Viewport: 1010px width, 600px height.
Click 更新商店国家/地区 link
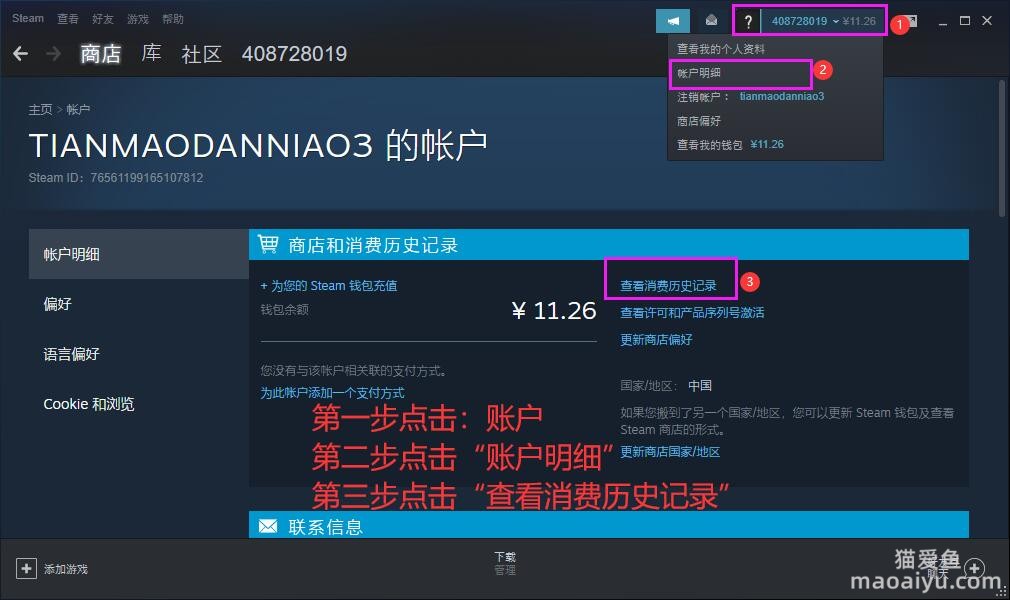point(670,452)
